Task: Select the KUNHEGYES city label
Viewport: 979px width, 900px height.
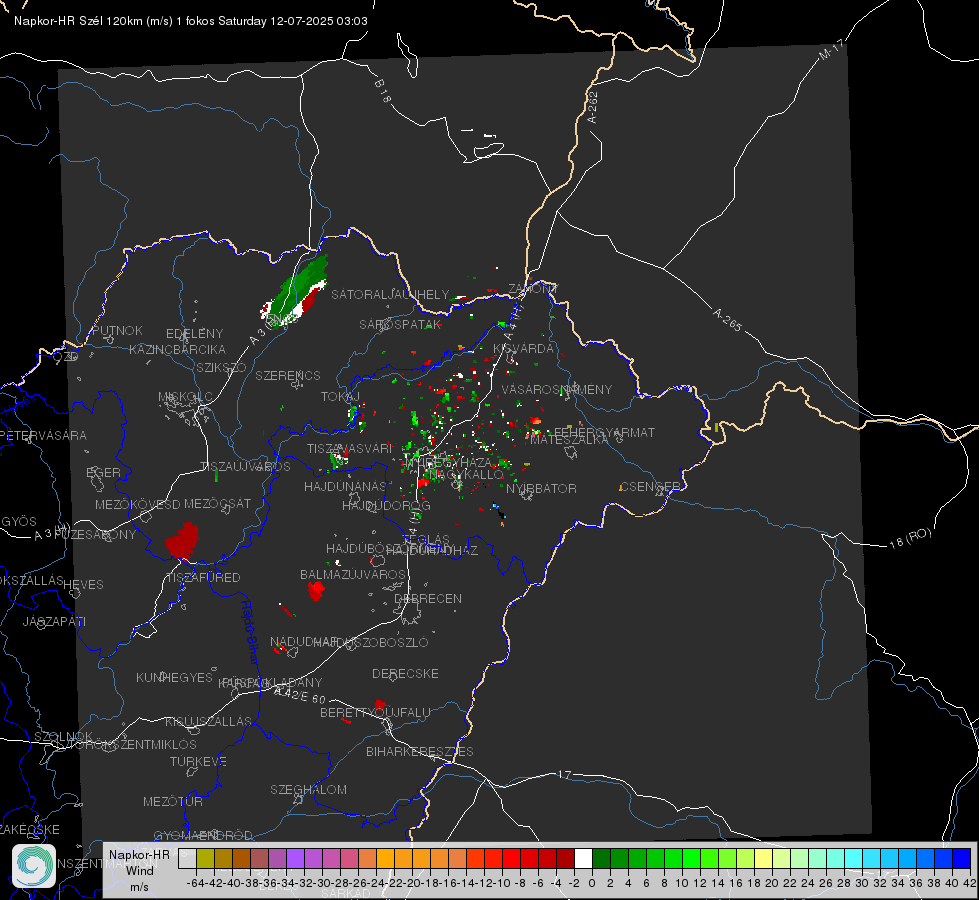Action: pyautogui.click(x=174, y=678)
